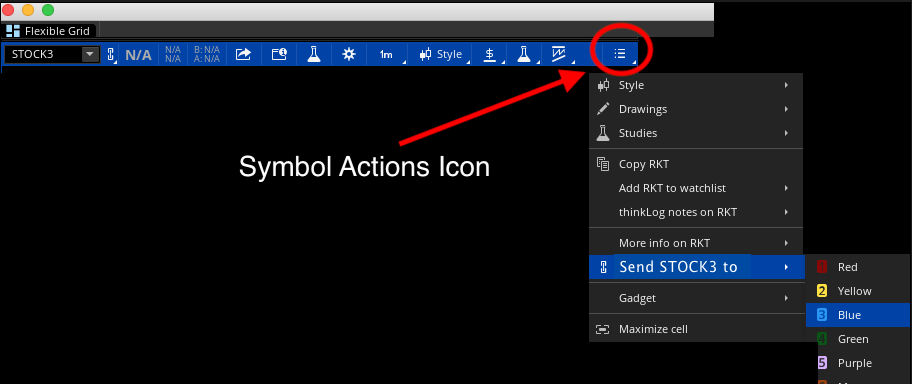Open the Send STOCK3 to submenu

coord(696,267)
